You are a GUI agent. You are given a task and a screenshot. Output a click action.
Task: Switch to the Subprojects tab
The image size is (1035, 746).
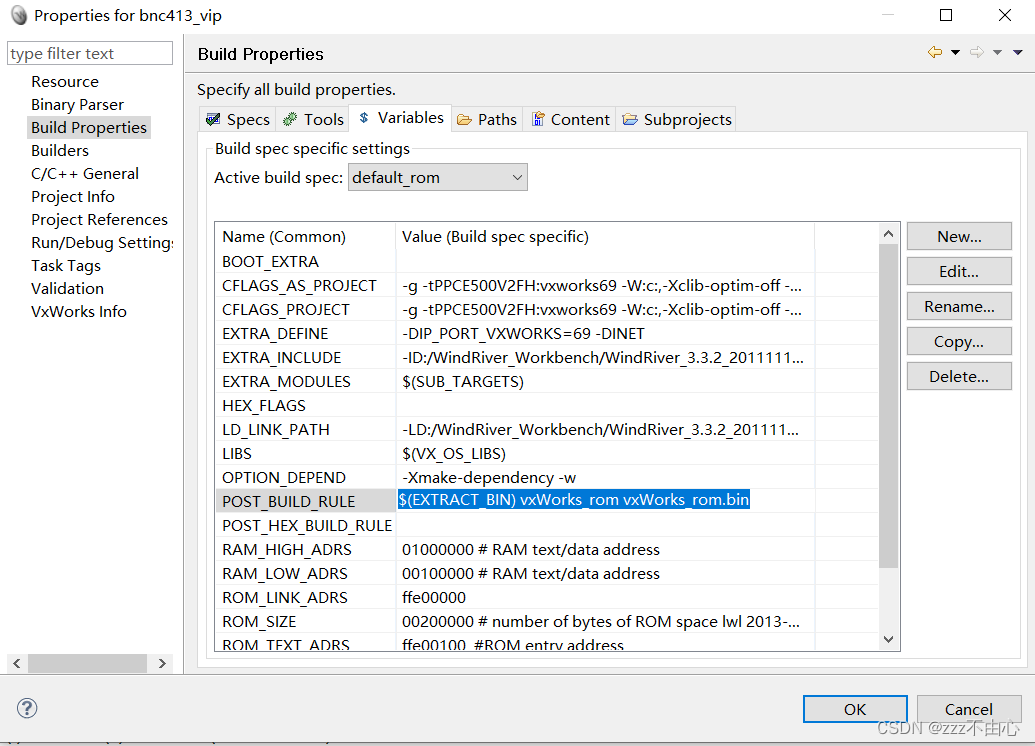point(677,119)
